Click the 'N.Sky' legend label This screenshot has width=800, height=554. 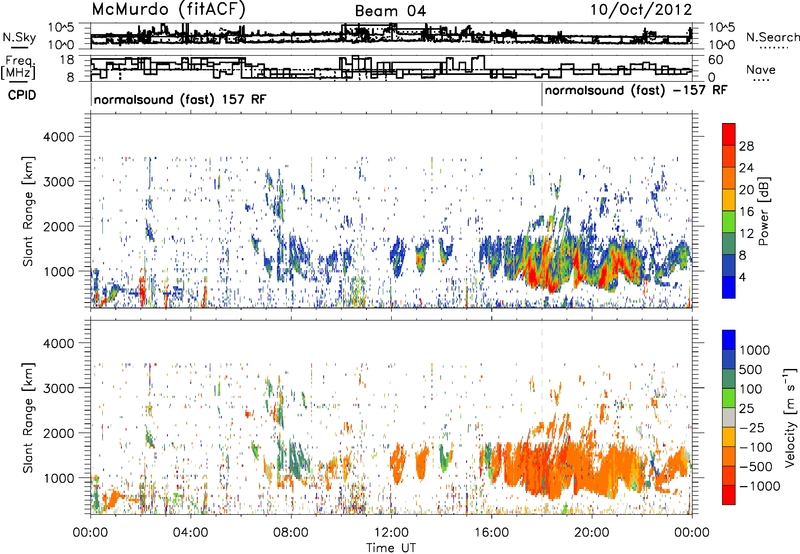19,37
